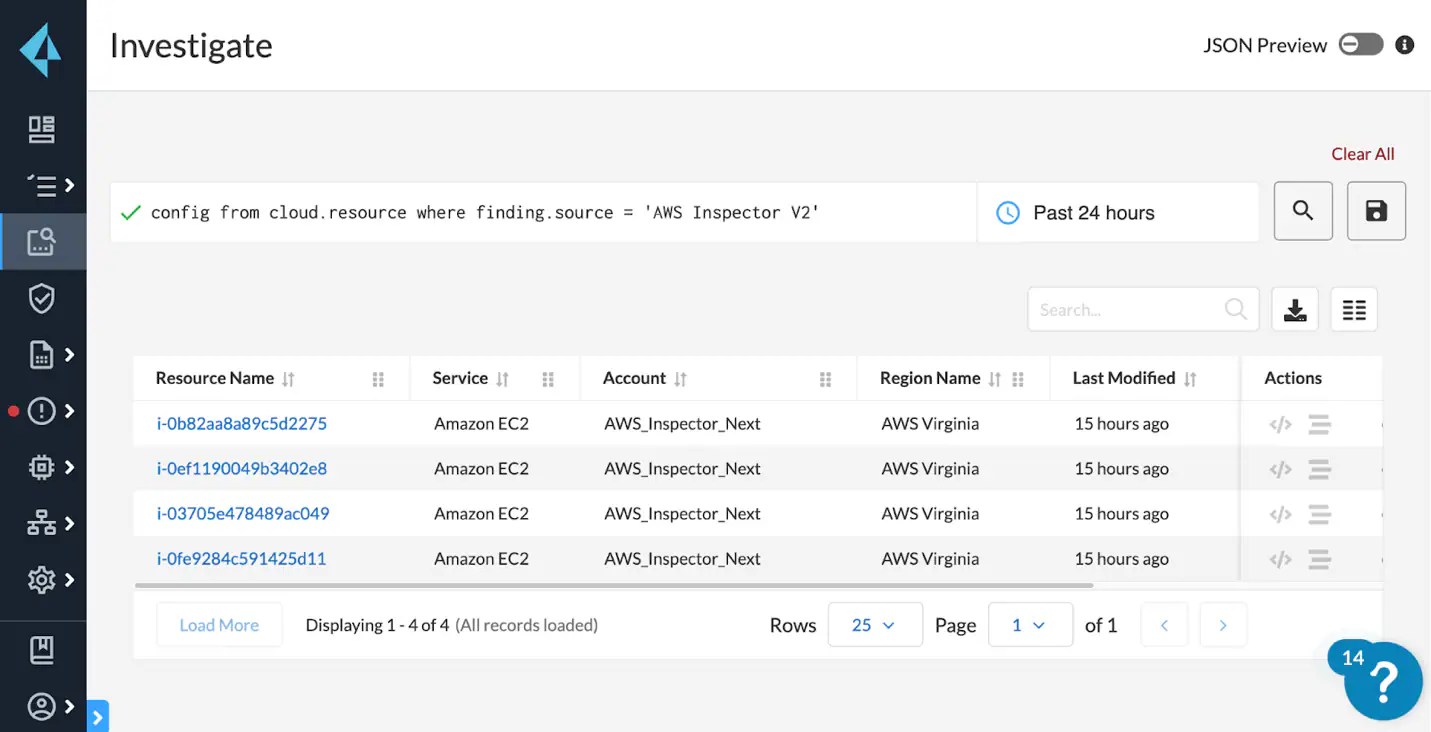Open the Page number dropdown
This screenshot has height=732, width=1431.
(x=1030, y=624)
